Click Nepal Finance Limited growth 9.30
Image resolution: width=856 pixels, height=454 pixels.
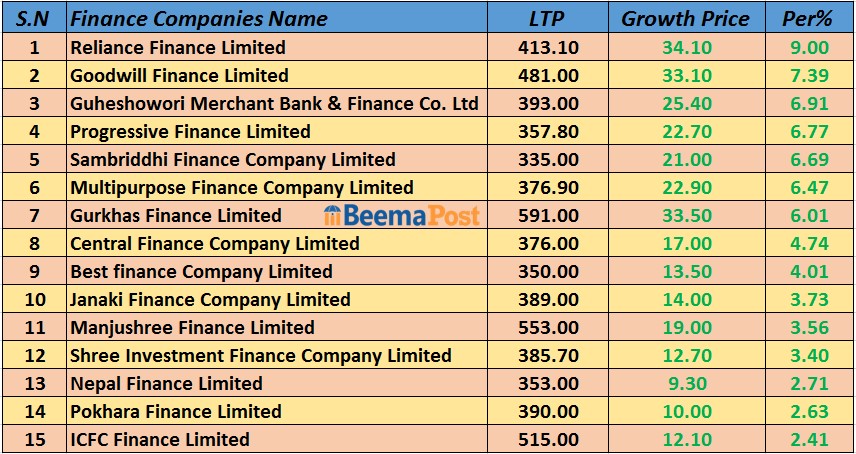click(686, 383)
